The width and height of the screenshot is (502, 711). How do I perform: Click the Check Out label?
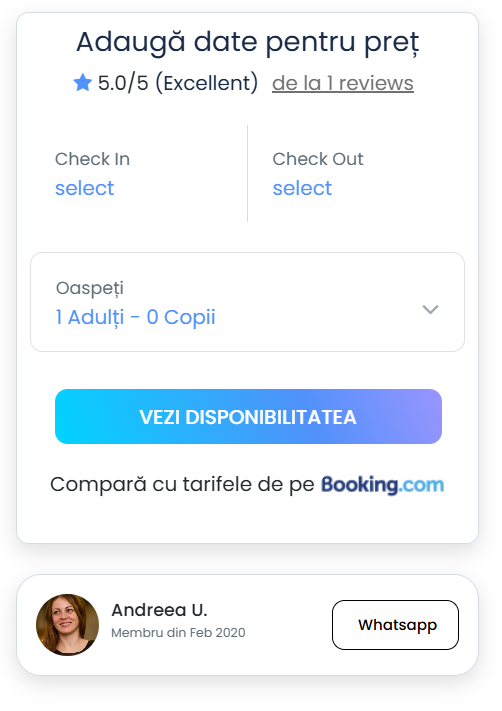click(x=318, y=159)
